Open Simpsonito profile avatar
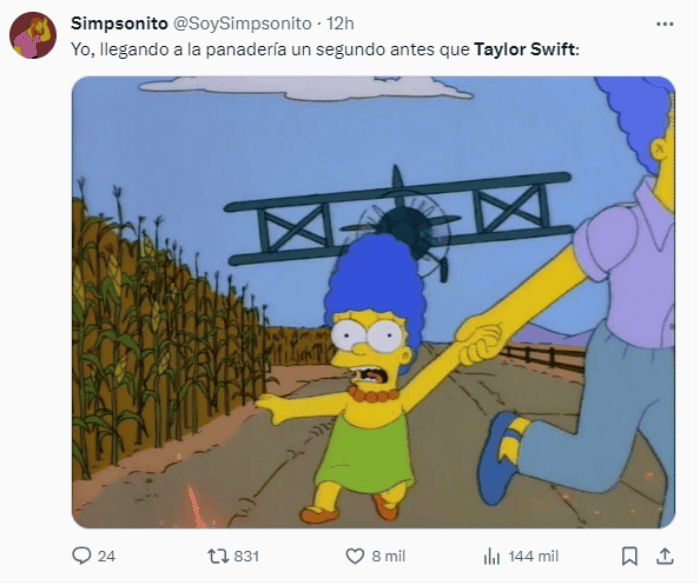The image size is (700, 585). pos(33,35)
